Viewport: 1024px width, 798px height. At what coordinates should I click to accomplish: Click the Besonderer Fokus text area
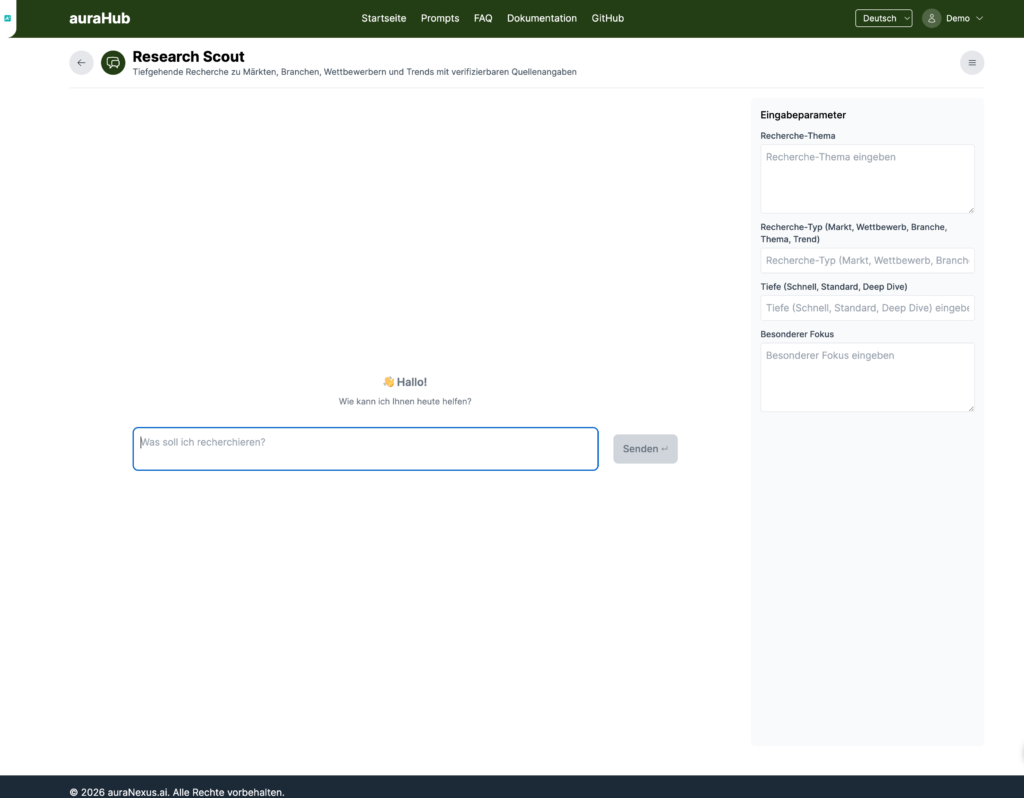(866, 376)
